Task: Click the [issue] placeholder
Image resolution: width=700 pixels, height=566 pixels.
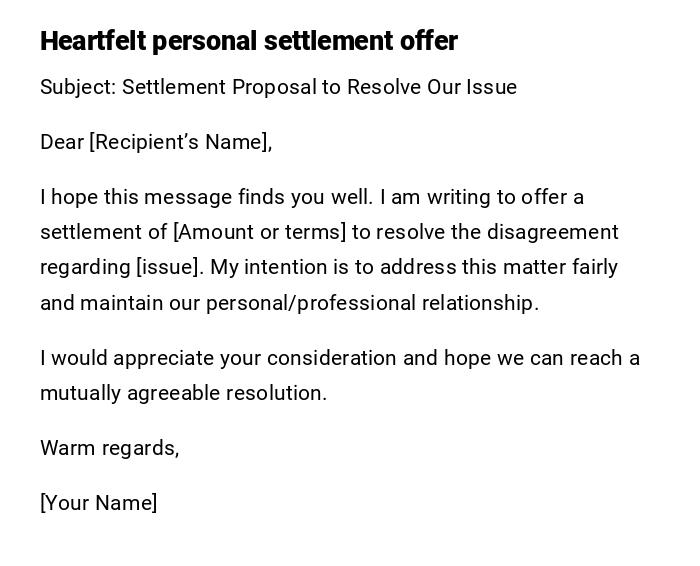Action: tap(170, 267)
